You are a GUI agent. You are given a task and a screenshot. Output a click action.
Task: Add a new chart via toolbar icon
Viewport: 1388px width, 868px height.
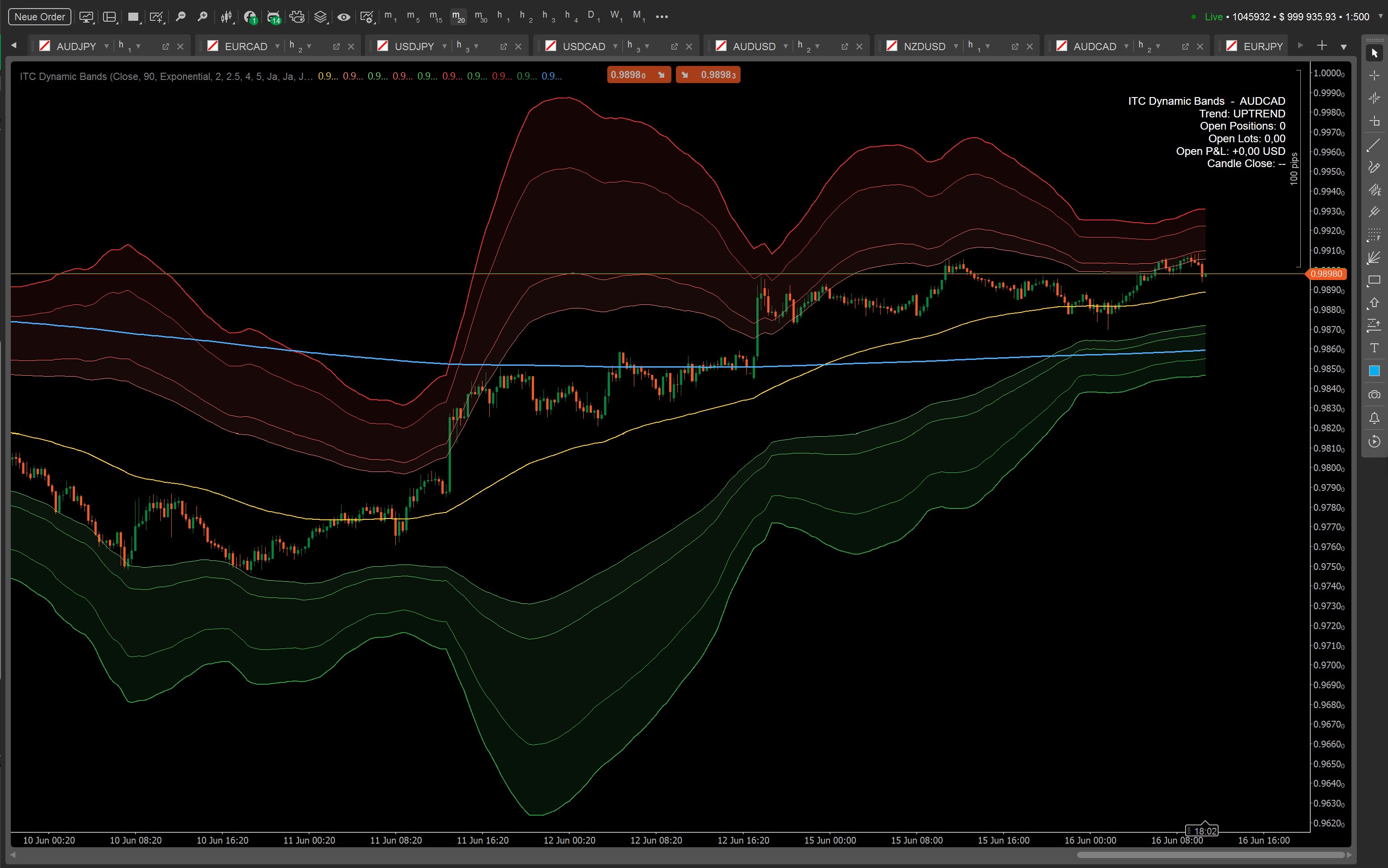(x=157, y=17)
